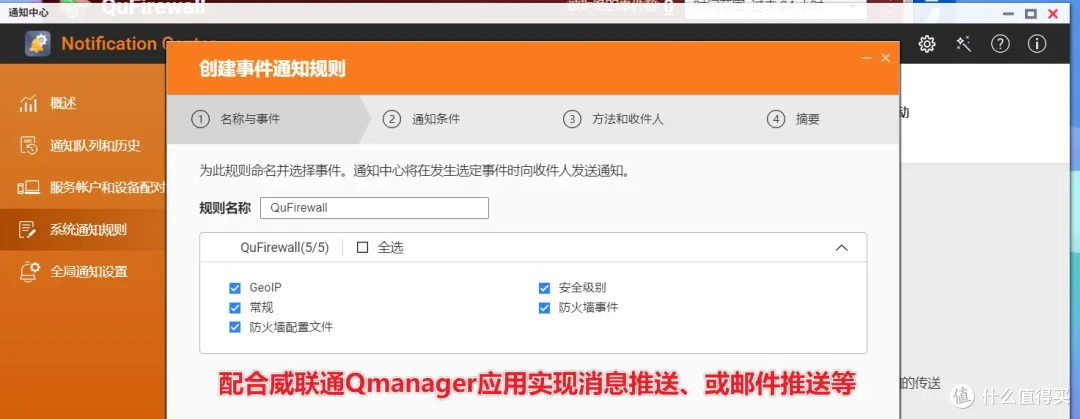Click the rule description text line
The height and width of the screenshot is (419, 1080).
415,171
